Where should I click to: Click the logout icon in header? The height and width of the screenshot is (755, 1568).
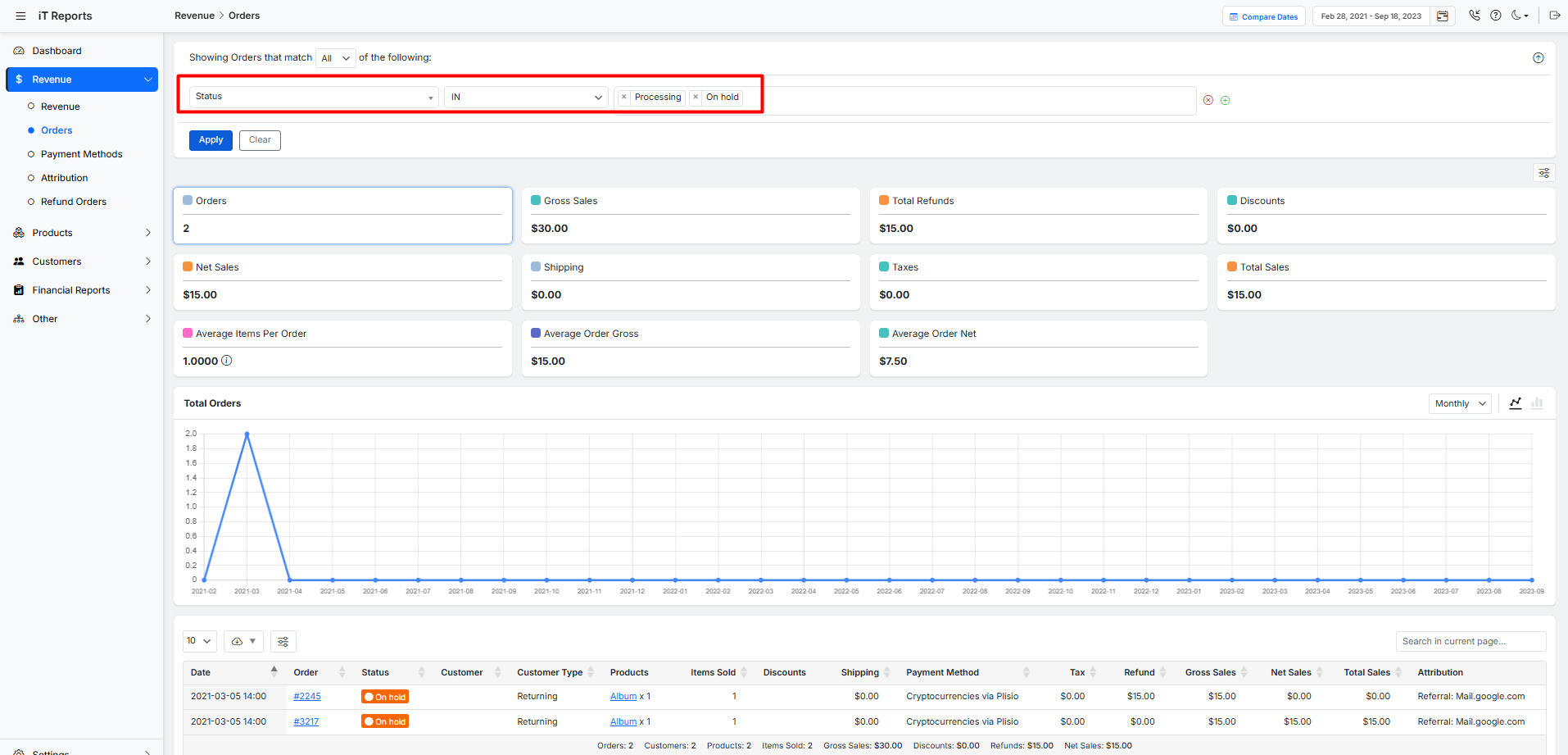pos(1554,16)
